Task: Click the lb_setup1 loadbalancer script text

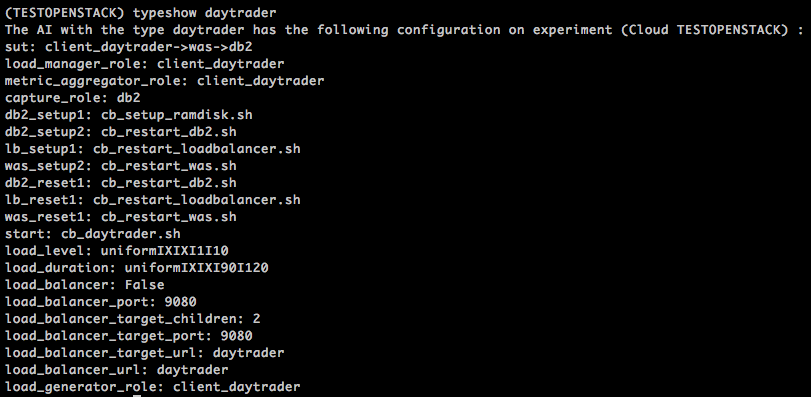Action: point(197,149)
